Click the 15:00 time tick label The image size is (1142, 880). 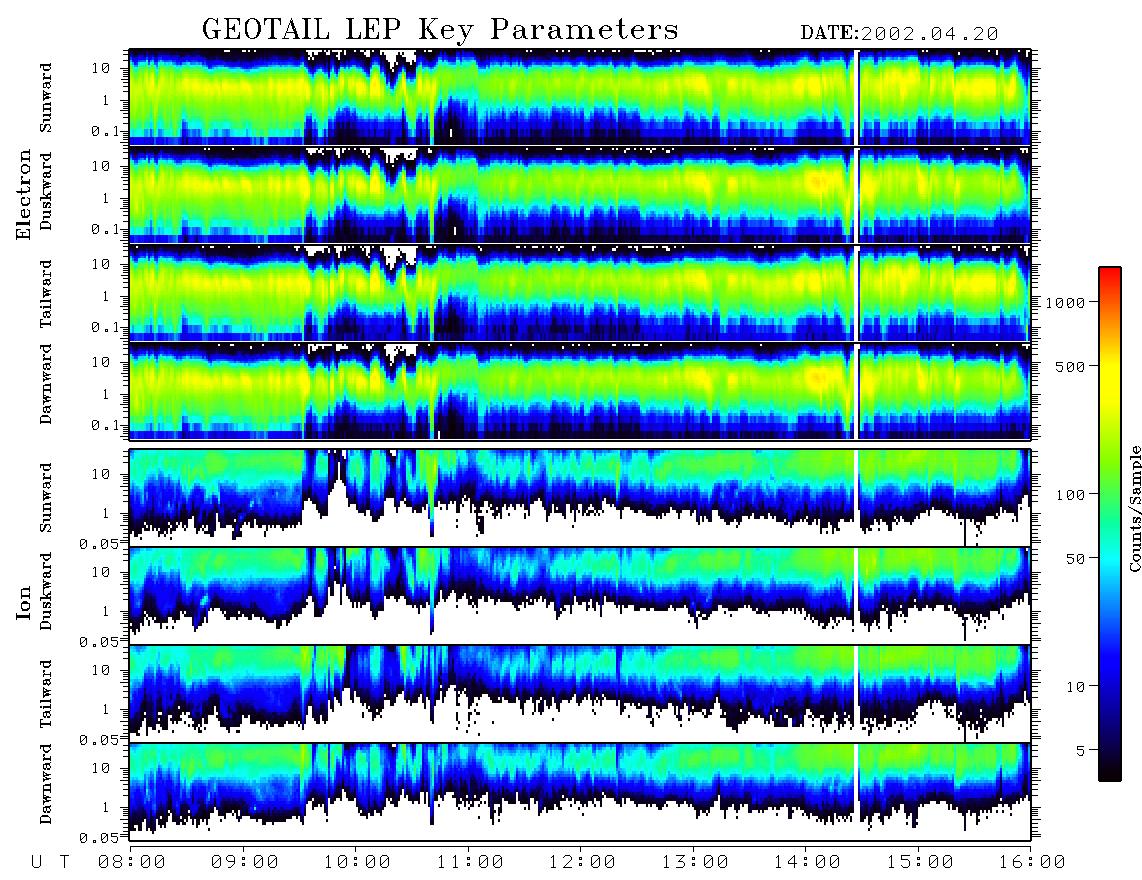(x=920, y=862)
